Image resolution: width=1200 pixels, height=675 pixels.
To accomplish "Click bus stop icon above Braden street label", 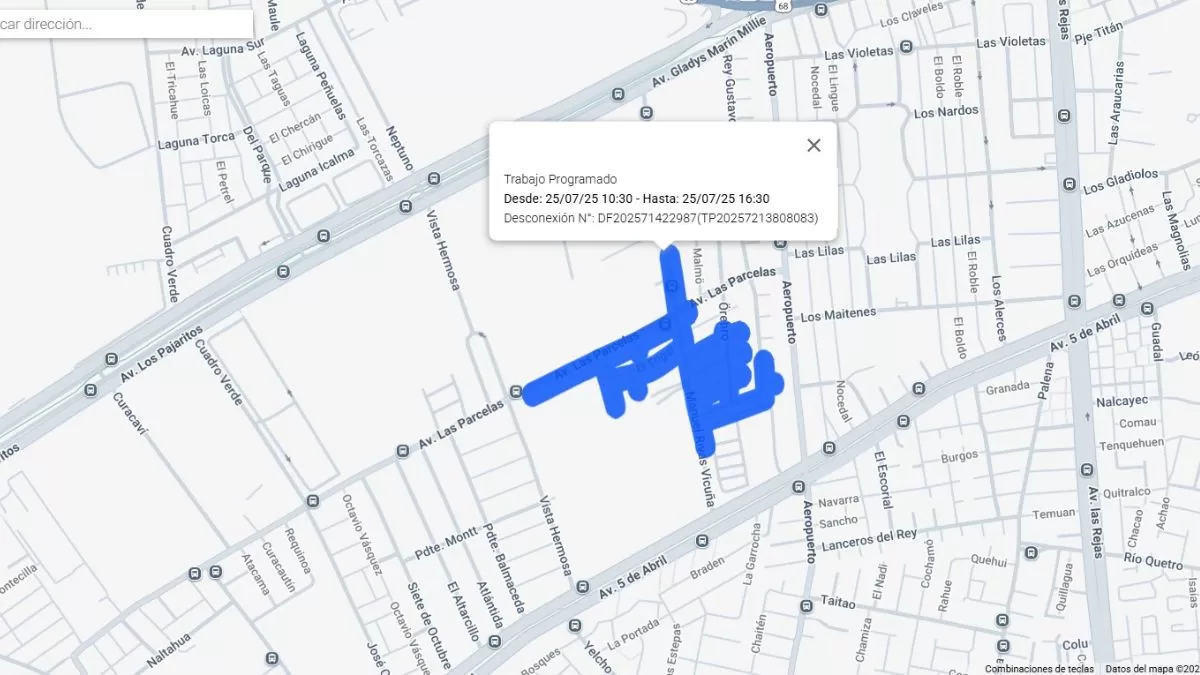I will click(701, 541).
